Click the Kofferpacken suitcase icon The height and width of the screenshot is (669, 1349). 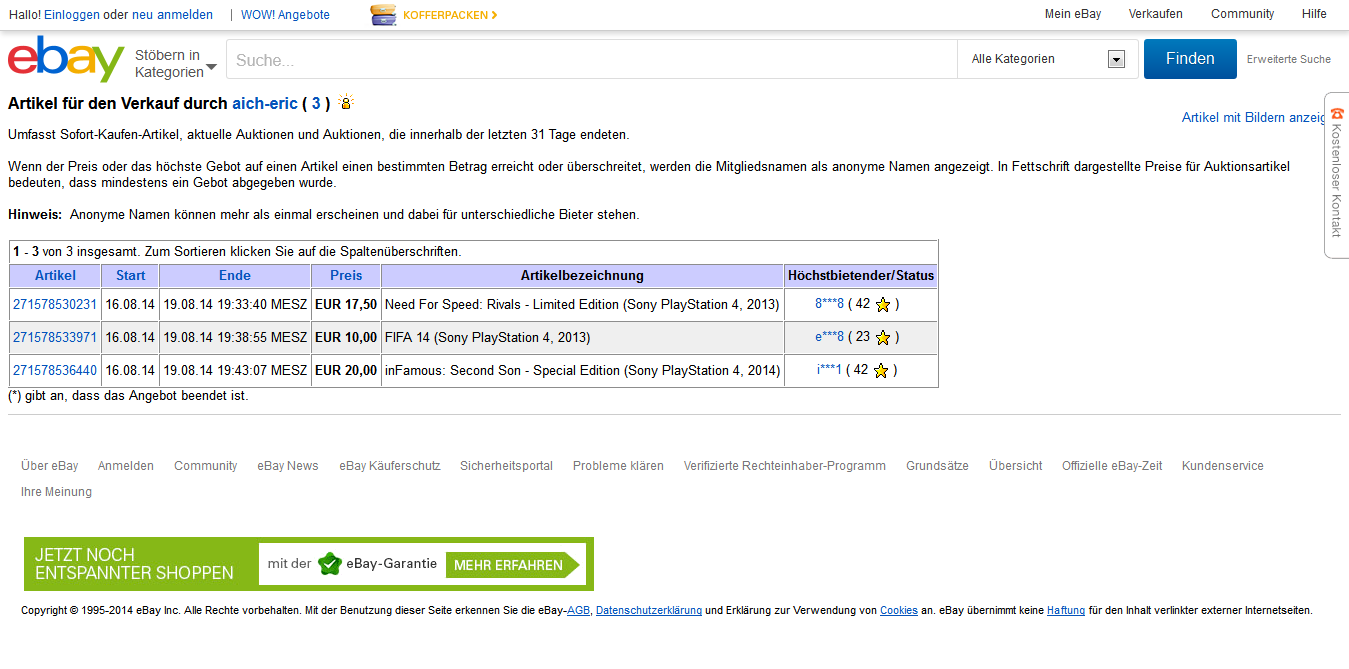click(x=383, y=15)
